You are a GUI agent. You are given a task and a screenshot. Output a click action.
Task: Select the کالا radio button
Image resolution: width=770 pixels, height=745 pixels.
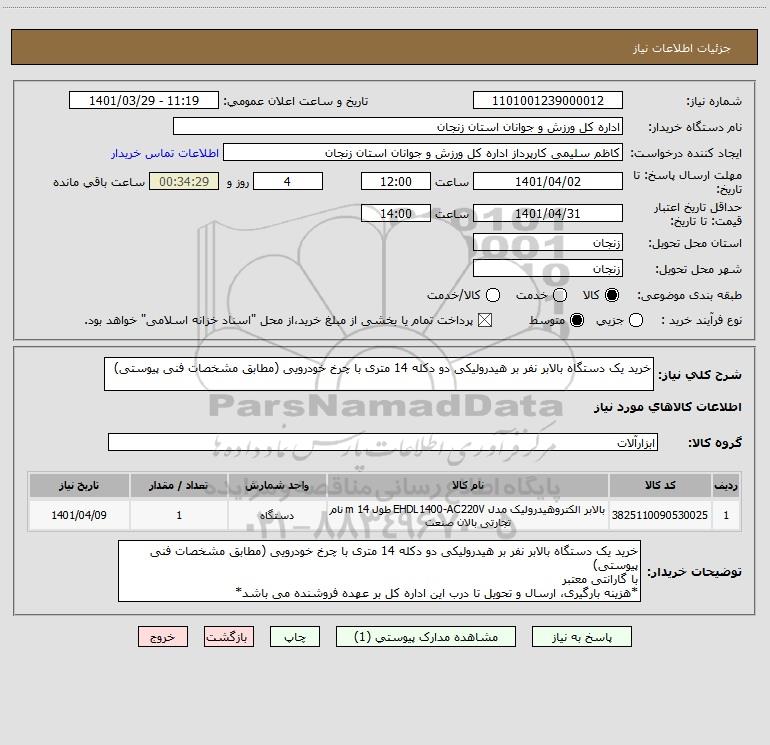tap(612, 295)
